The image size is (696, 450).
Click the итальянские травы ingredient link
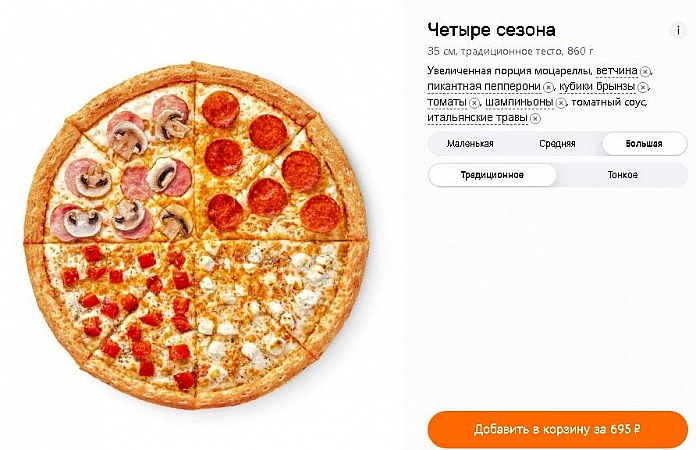[477, 118]
